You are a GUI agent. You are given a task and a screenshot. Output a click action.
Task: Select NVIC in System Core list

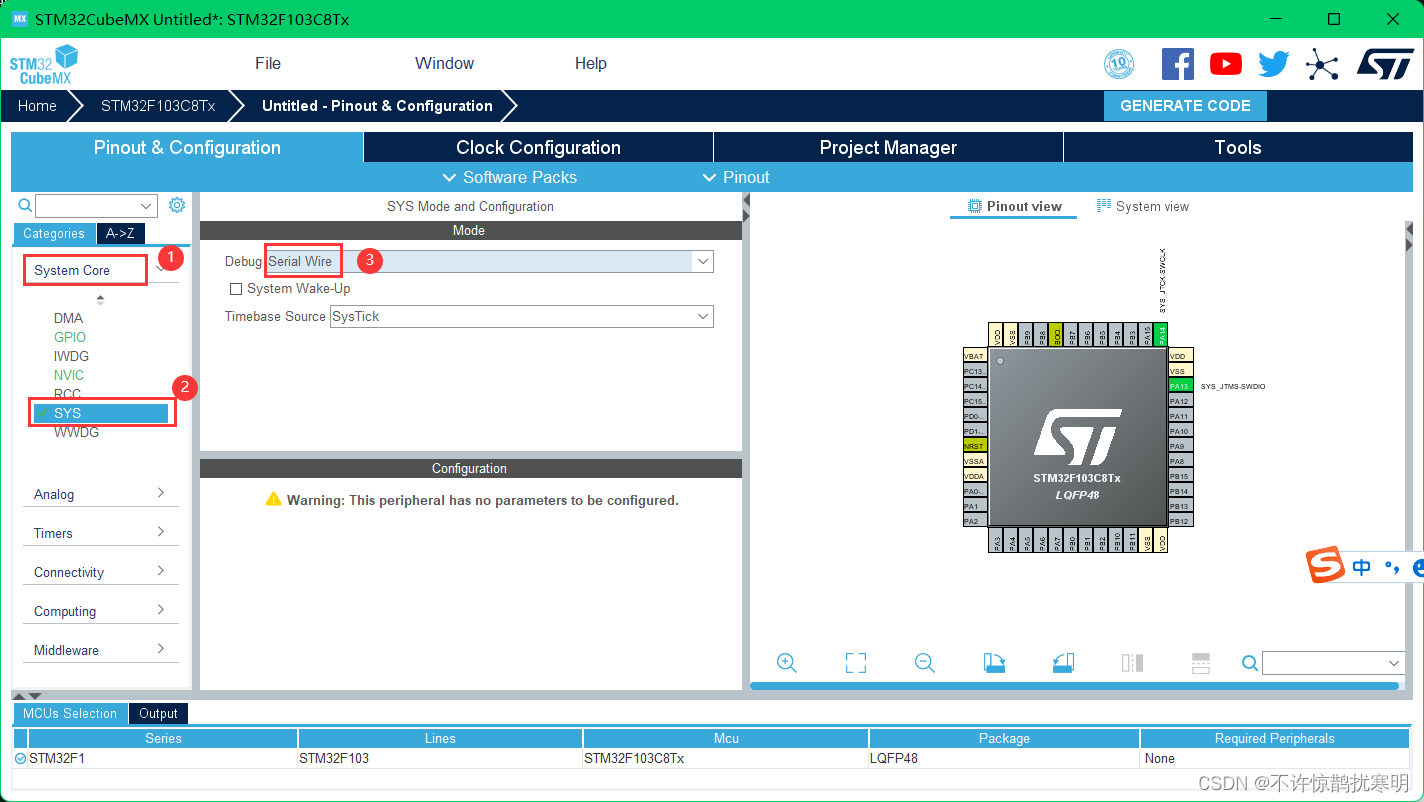click(69, 375)
